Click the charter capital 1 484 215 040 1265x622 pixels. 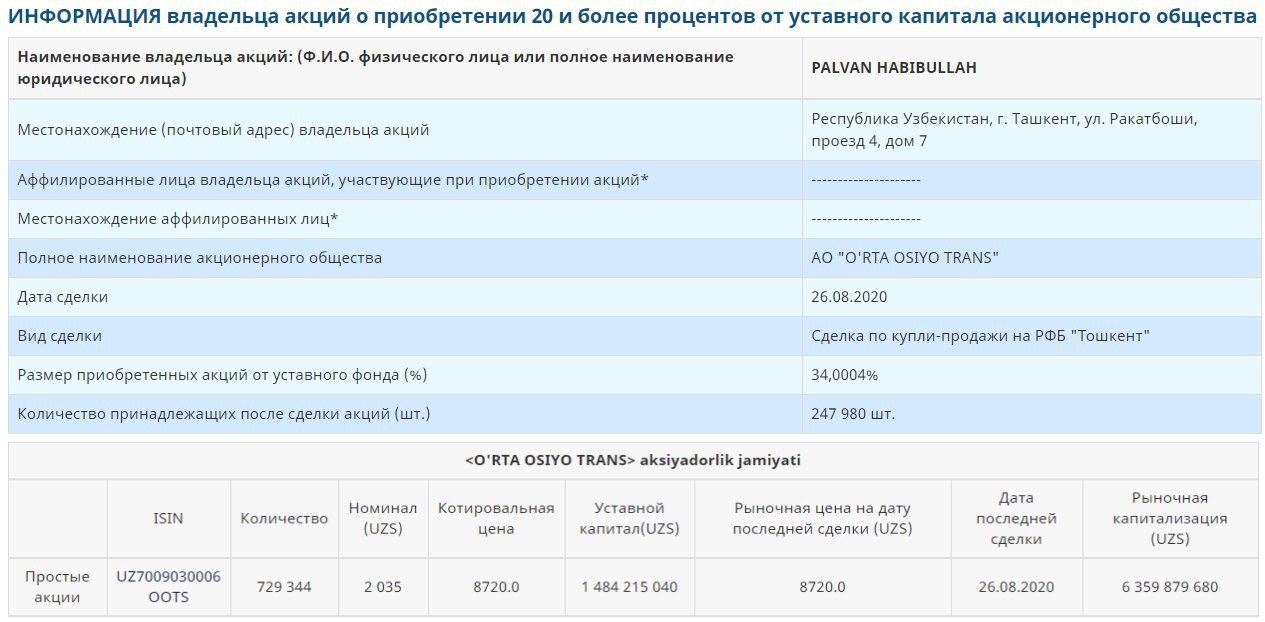point(629,587)
